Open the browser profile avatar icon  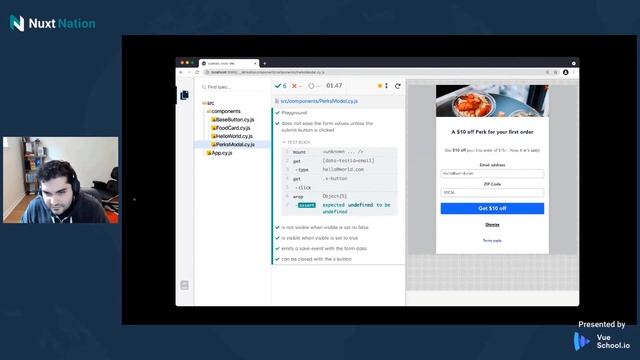566,72
